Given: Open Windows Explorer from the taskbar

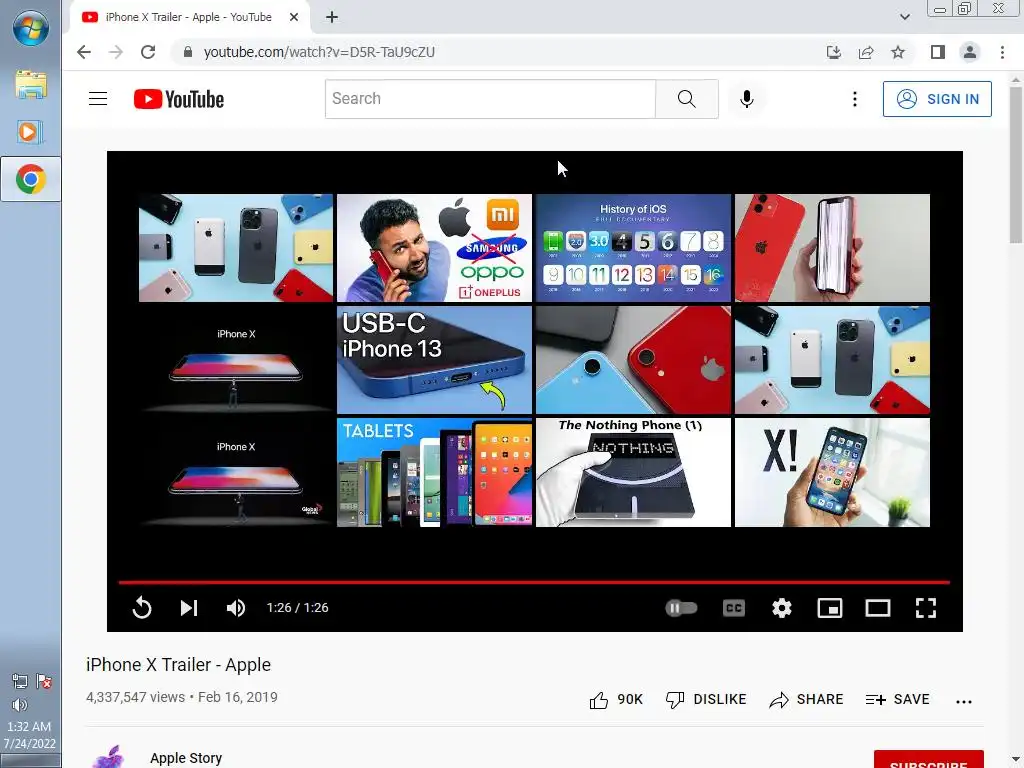Looking at the screenshot, I should (30, 85).
